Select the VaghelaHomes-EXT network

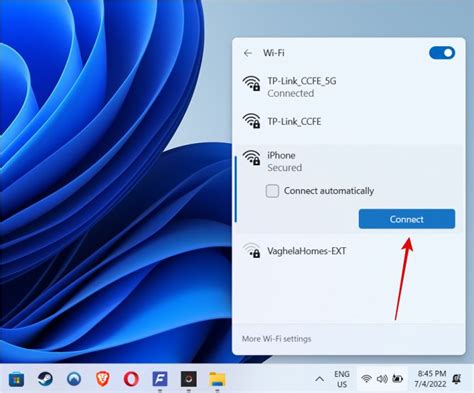[x=349, y=251]
